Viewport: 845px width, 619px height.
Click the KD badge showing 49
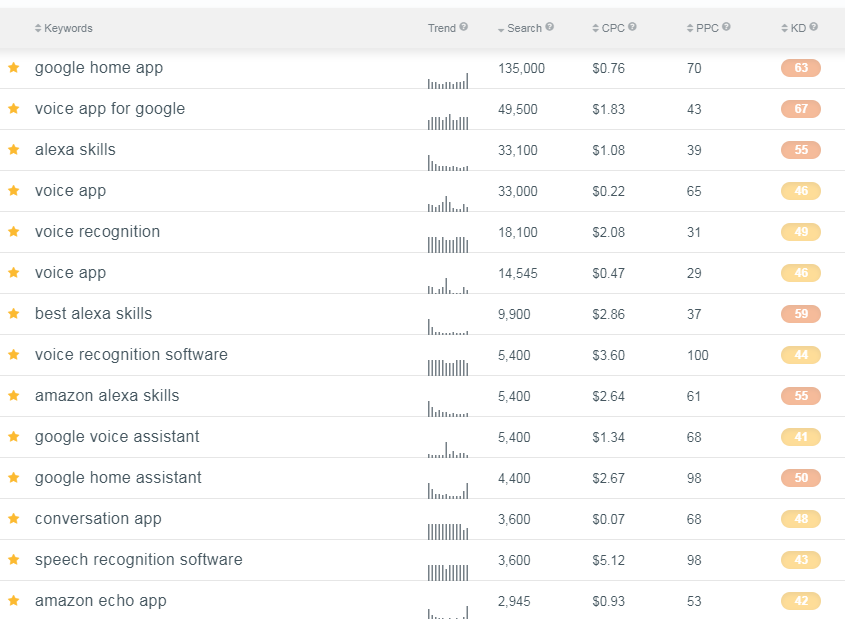pyautogui.click(x=801, y=232)
